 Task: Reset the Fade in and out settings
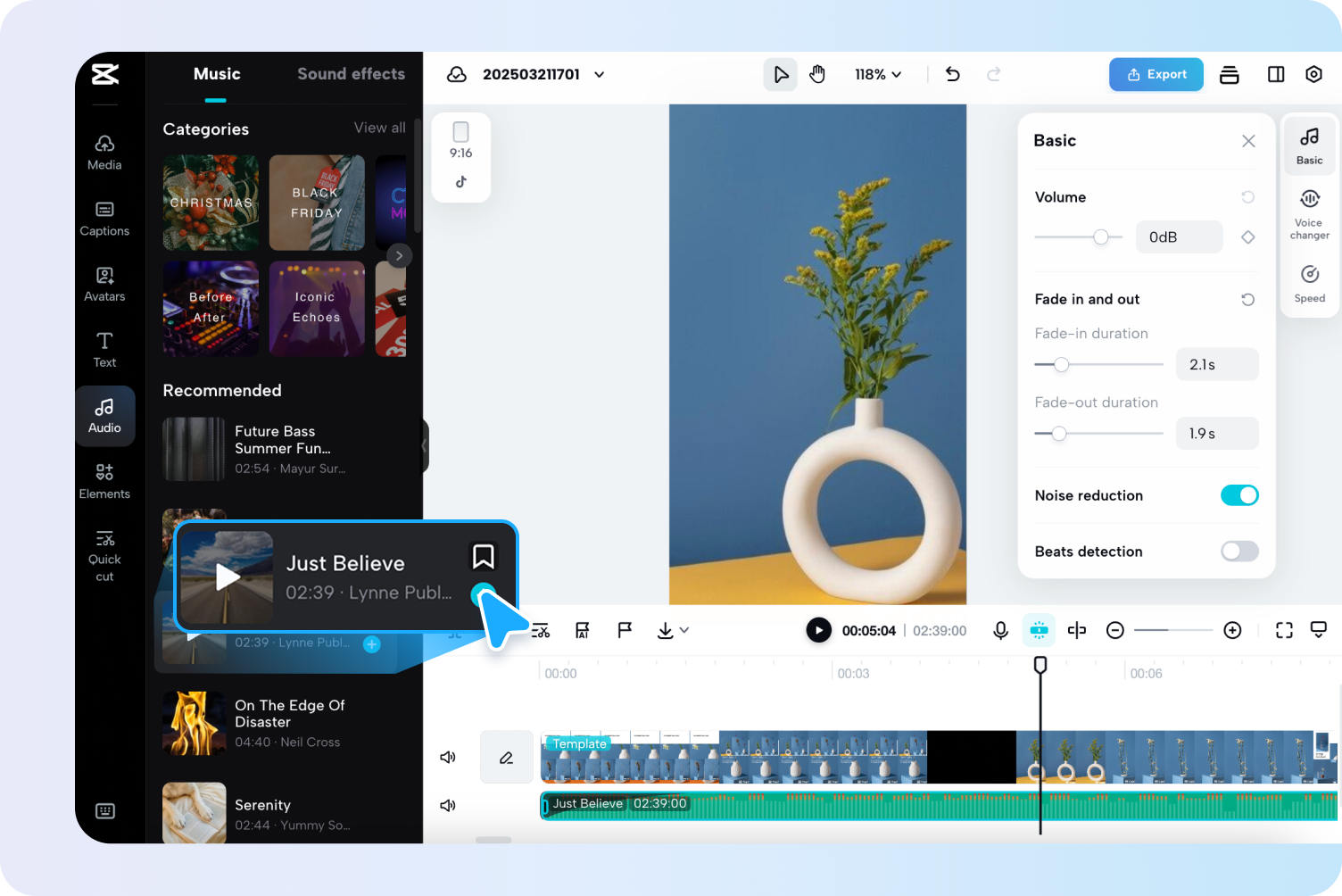1247,299
